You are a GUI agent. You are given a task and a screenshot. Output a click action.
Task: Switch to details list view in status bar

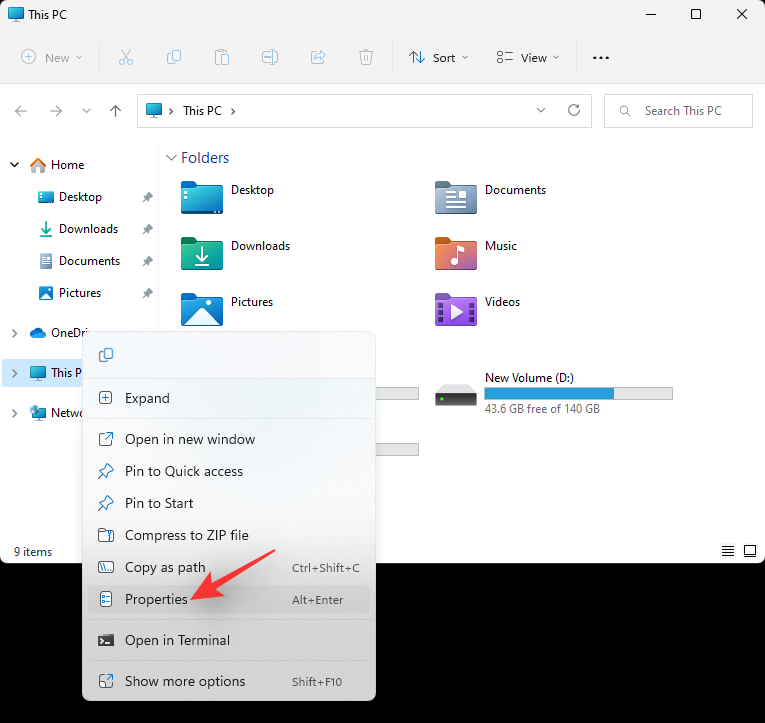coord(728,551)
